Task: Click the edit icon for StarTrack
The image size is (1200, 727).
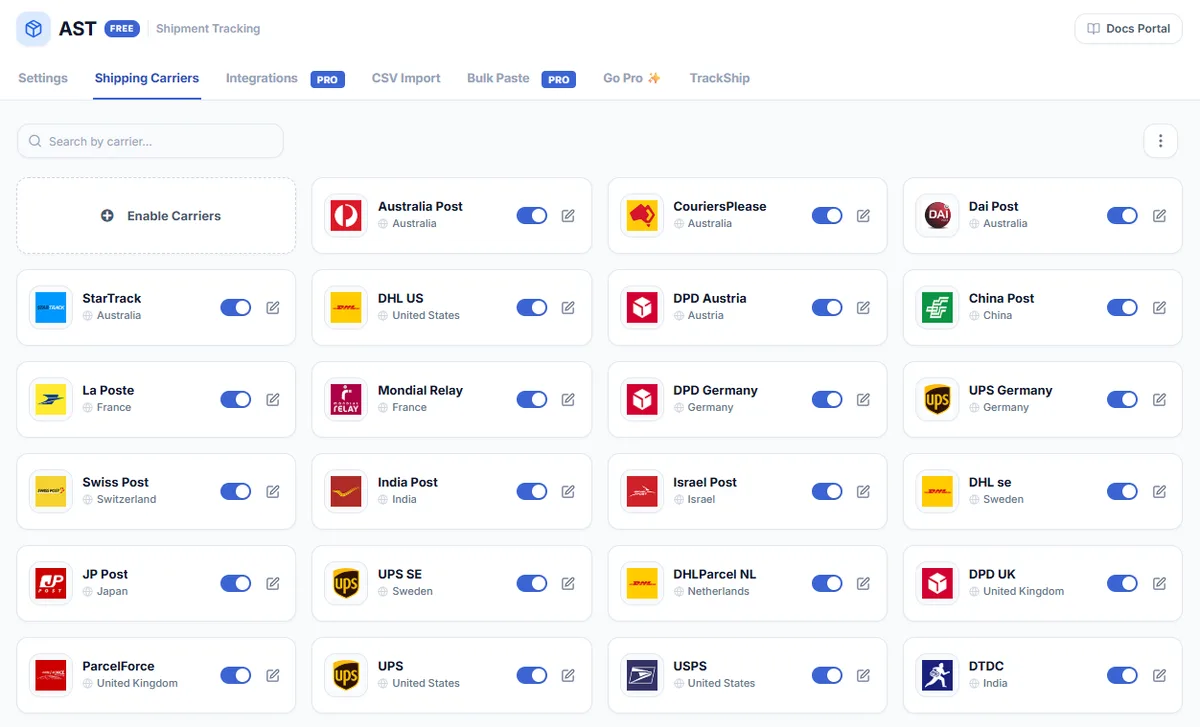Action: coord(272,307)
